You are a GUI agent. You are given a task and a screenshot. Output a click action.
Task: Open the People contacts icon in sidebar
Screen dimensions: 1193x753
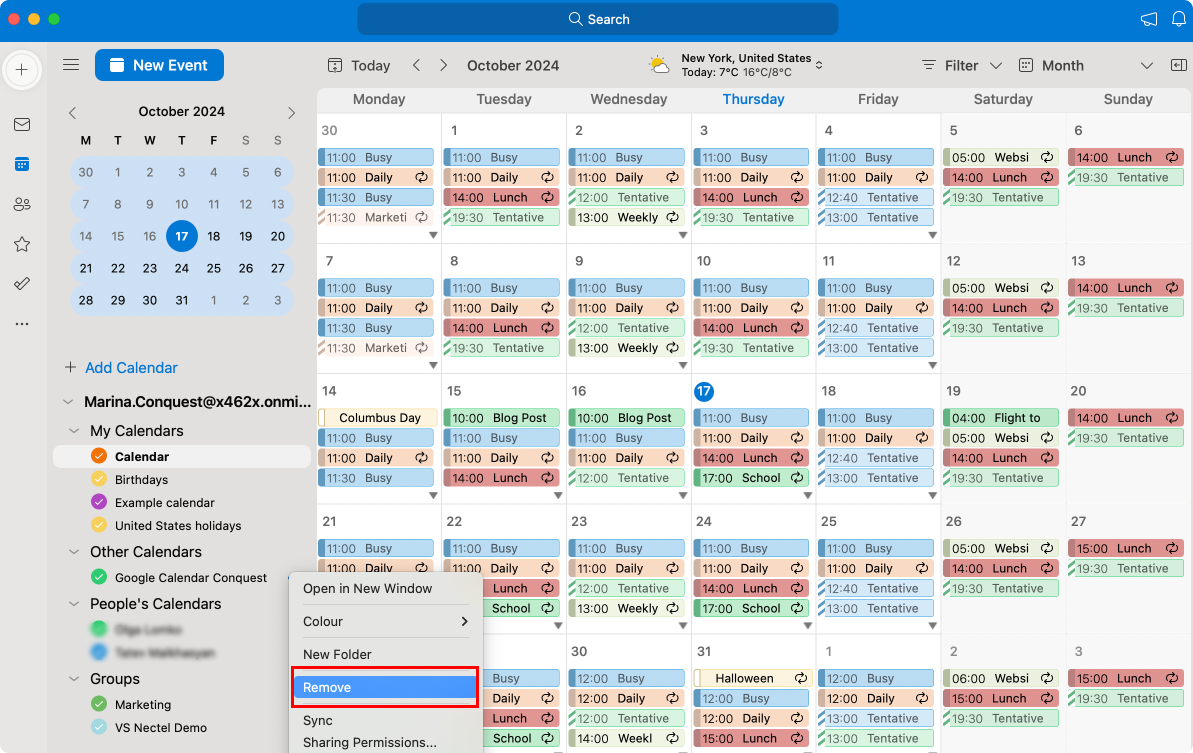(22, 204)
